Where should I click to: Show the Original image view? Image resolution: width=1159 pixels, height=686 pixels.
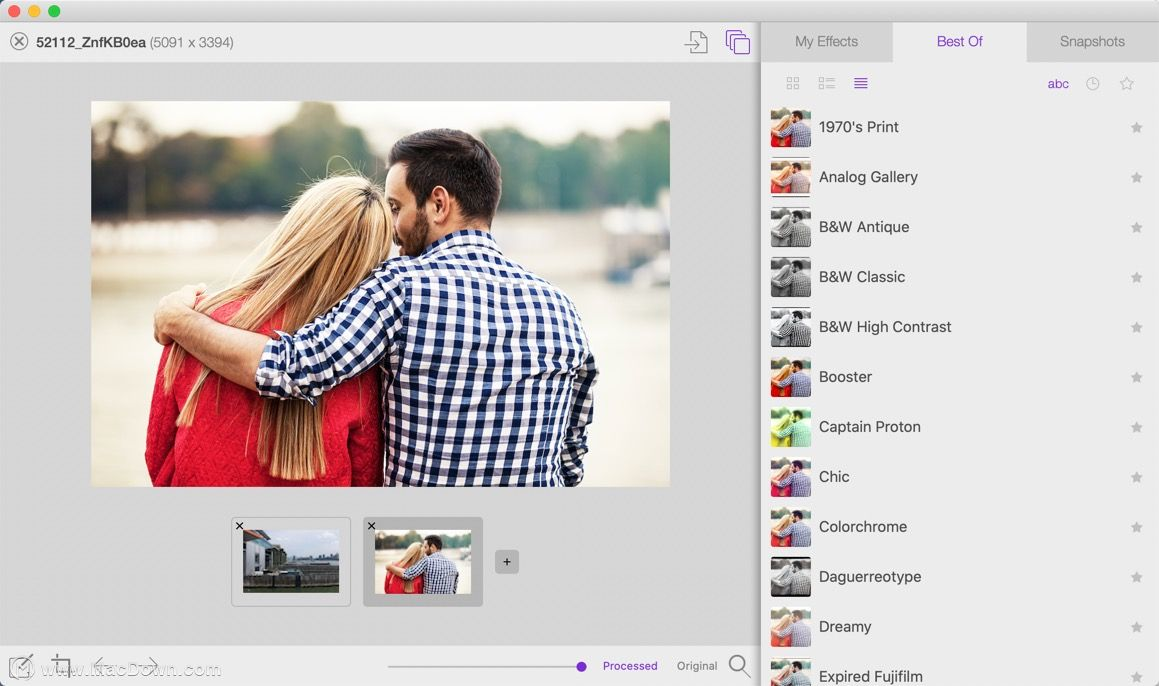(x=697, y=666)
